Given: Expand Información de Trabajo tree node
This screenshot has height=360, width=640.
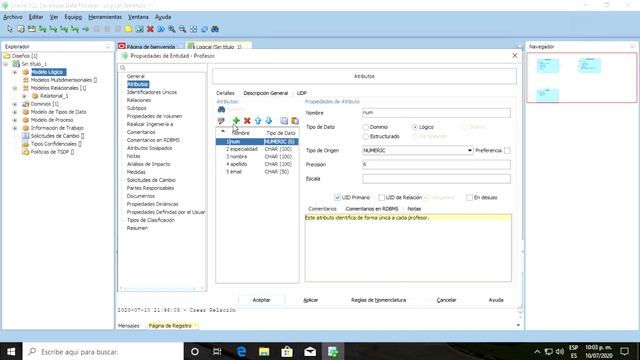Looking at the screenshot, I should [15, 128].
